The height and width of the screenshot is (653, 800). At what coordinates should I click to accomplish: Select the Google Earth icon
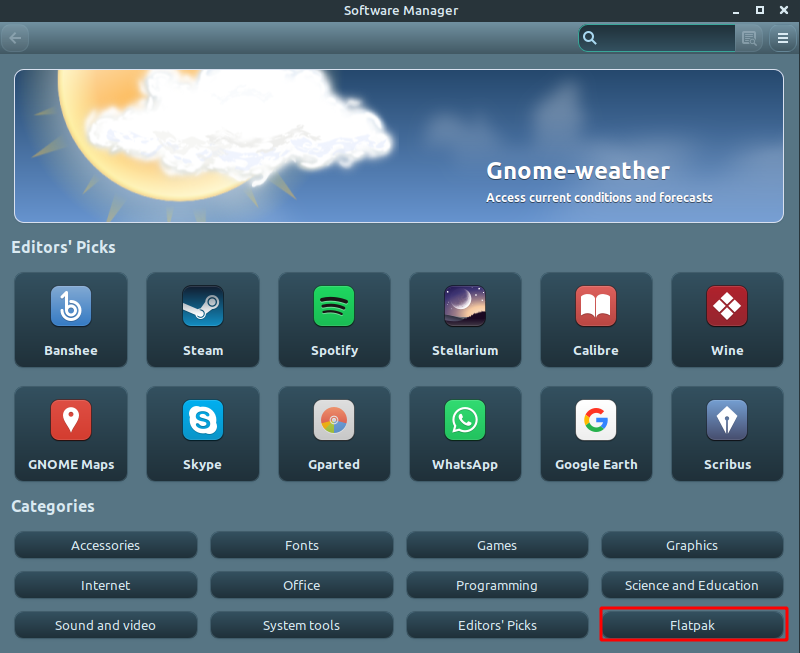click(x=596, y=434)
